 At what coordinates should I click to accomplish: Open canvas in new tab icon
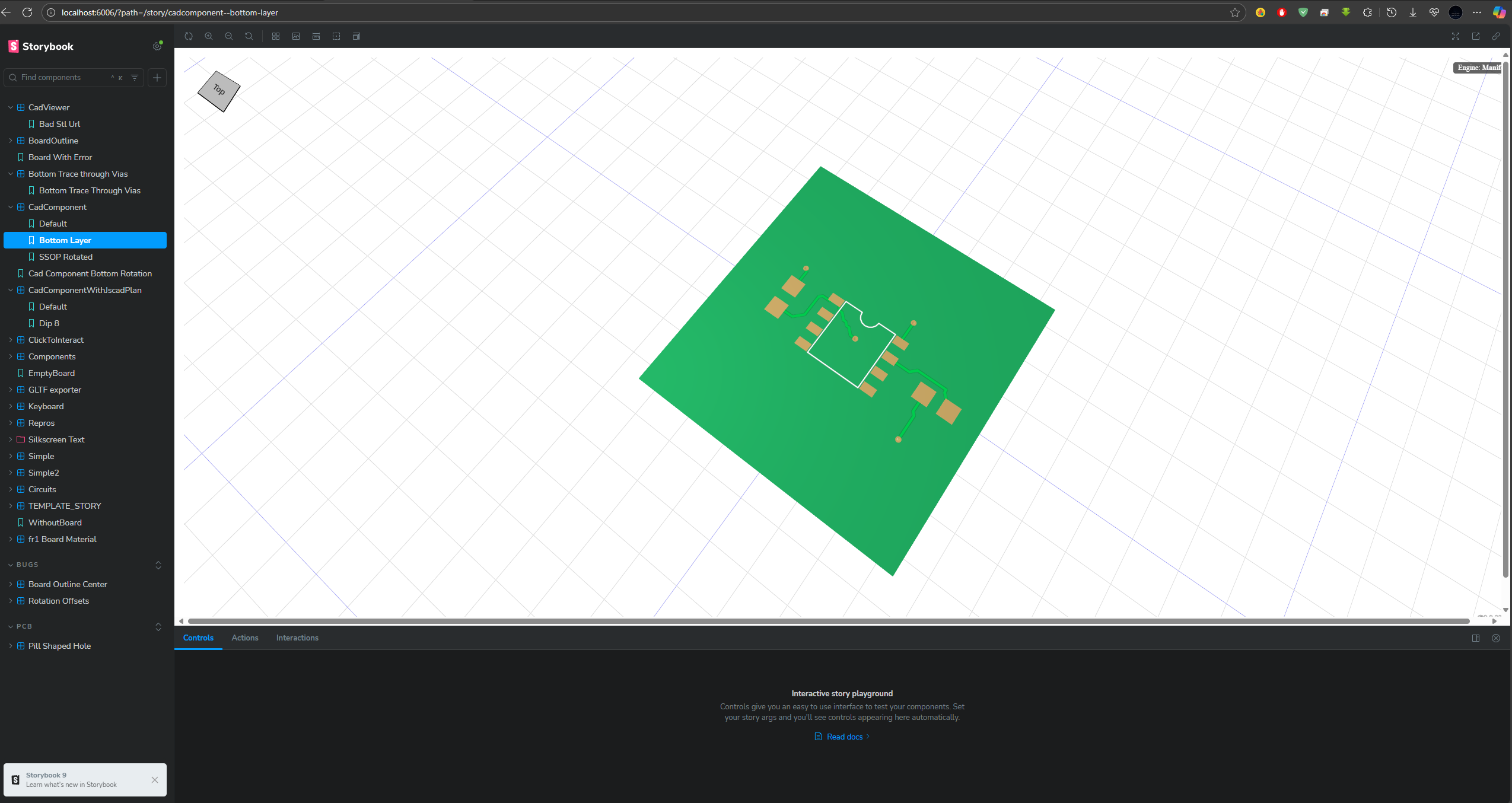click(1476, 36)
